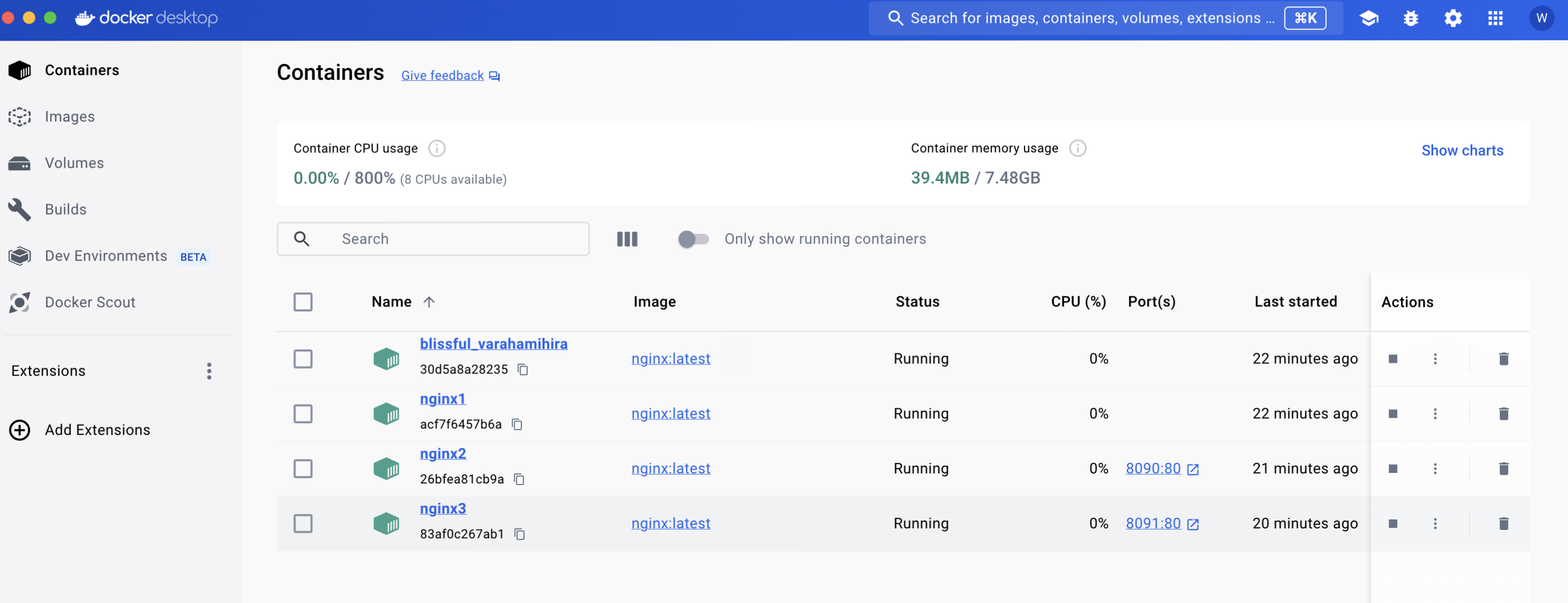Open the nginx2 container link
Viewport: 1568px width, 603px height.
click(x=442, y=453)
